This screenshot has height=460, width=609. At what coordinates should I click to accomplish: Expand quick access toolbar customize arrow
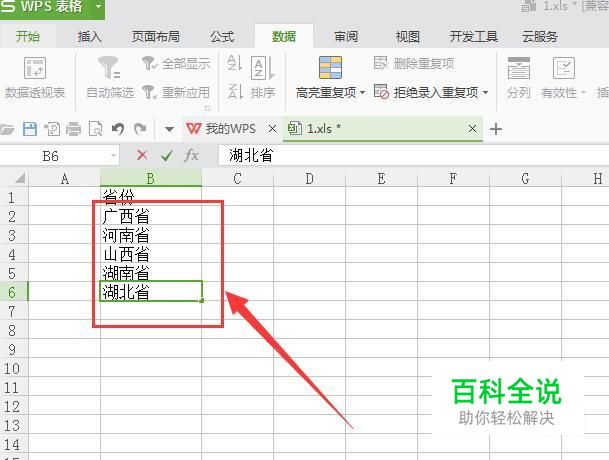pyautogui.click(x=169, y=129)
